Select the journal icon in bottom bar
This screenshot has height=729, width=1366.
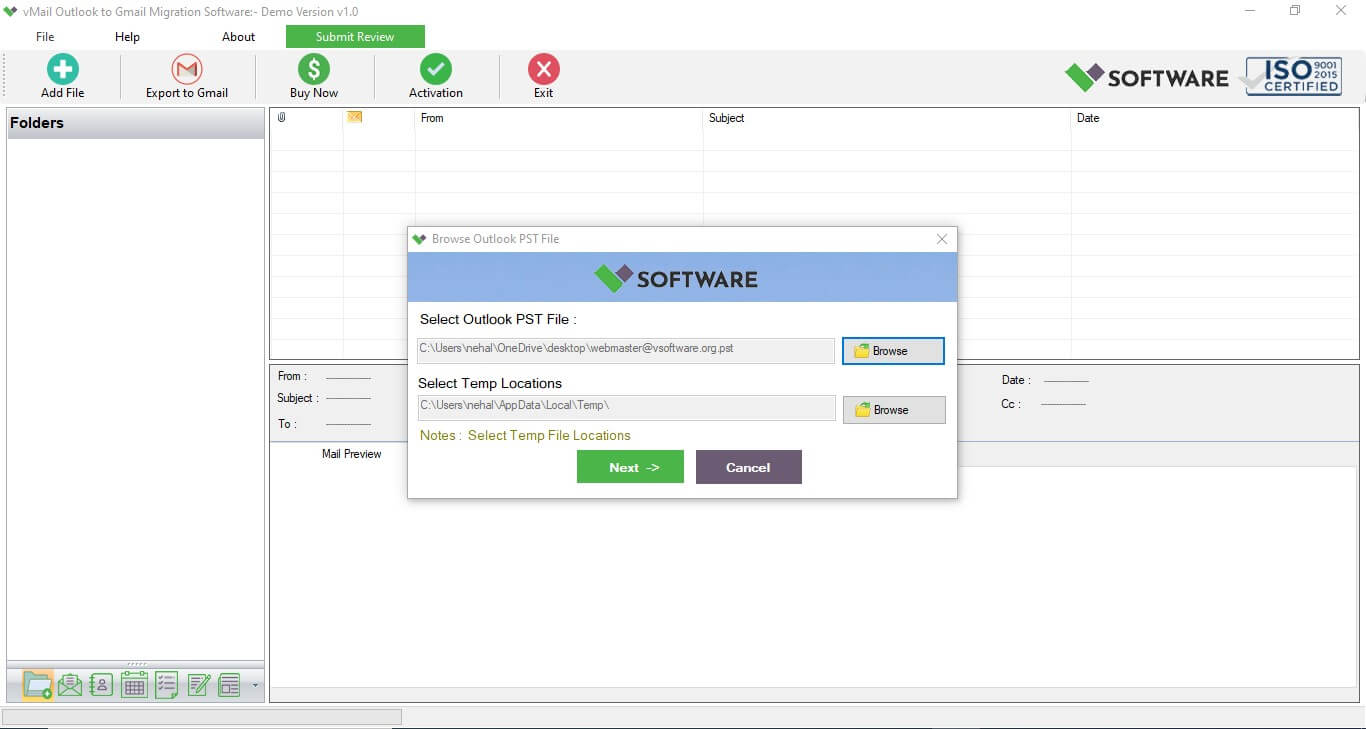point(229,685)
